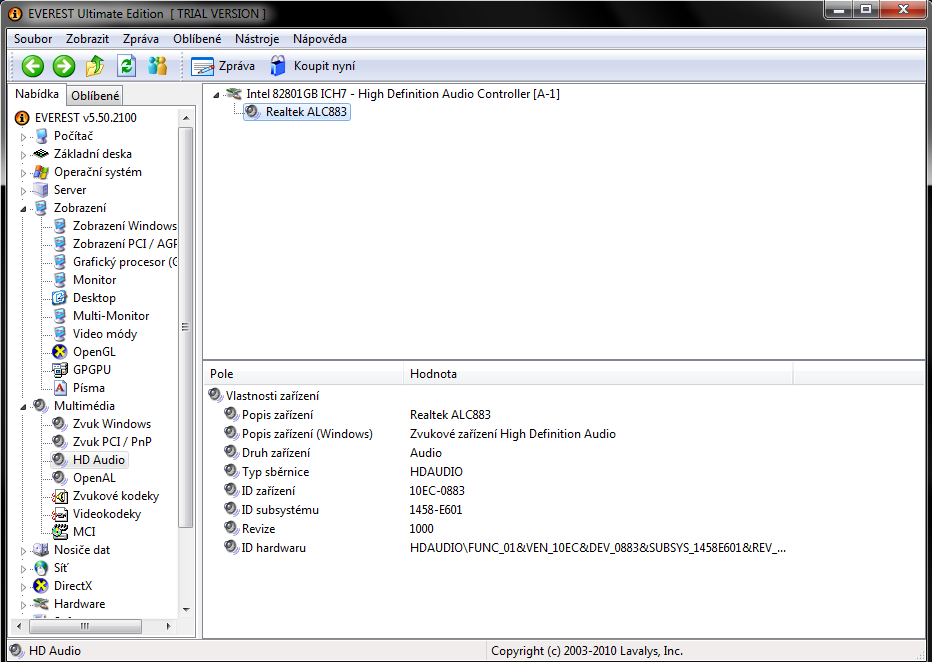The image size is (932, 662).
Task: Expand the Nosiče dat tree node
Action: [x=24, y=551]
